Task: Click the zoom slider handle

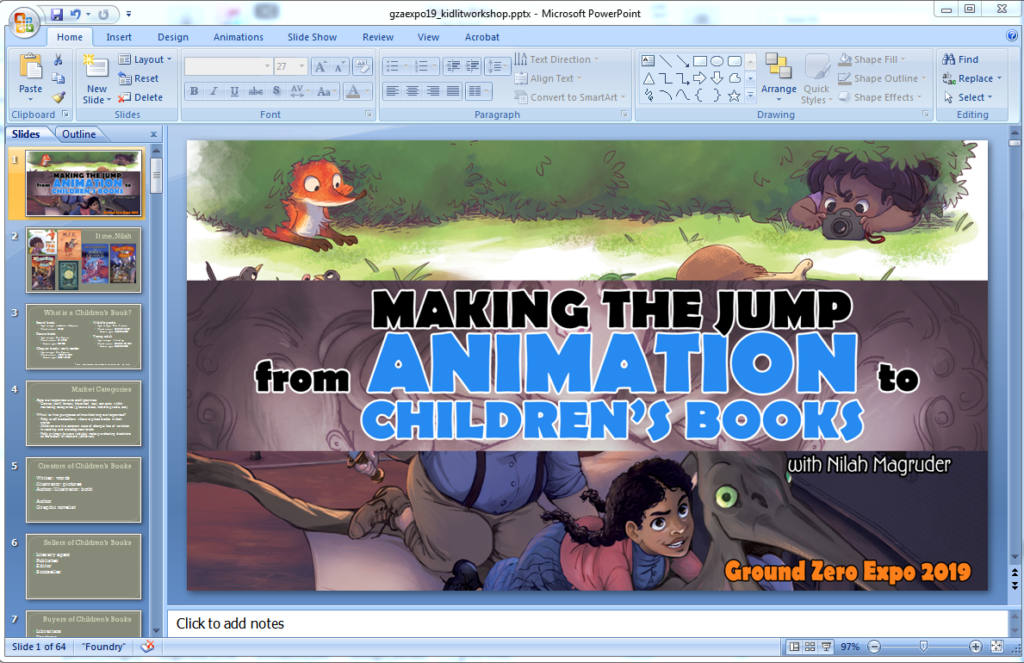Action: tap(923, 647)
